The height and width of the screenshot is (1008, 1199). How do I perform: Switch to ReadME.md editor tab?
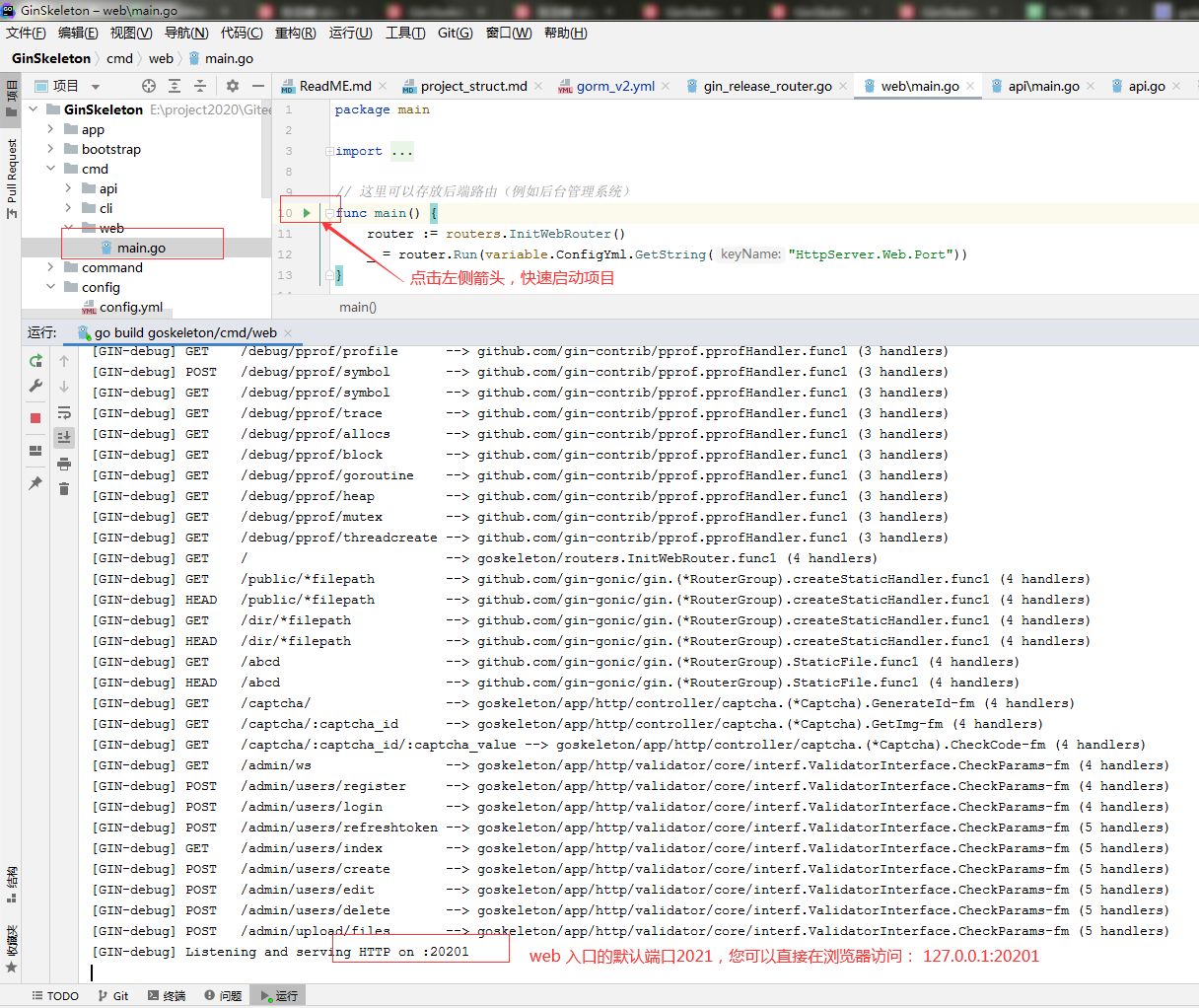pos(335,86)
